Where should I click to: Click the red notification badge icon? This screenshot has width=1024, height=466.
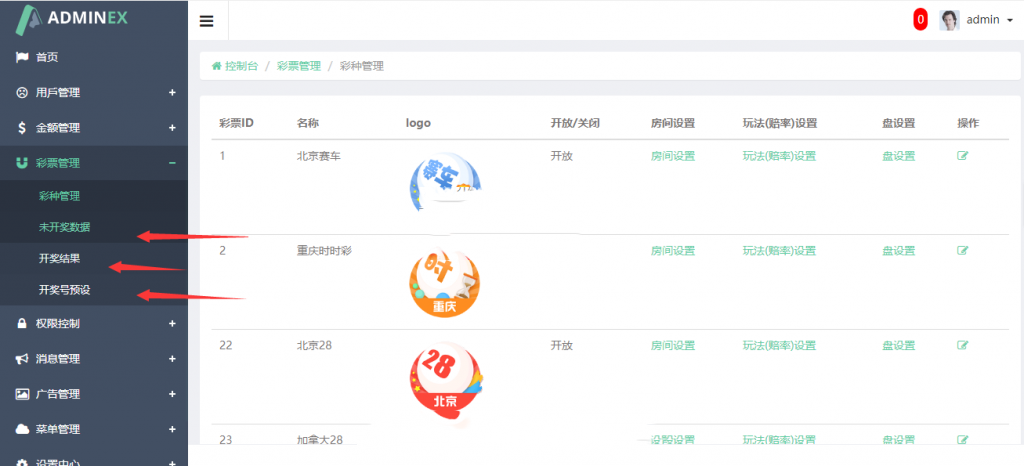pyautogui.click(x=920, y=20)
